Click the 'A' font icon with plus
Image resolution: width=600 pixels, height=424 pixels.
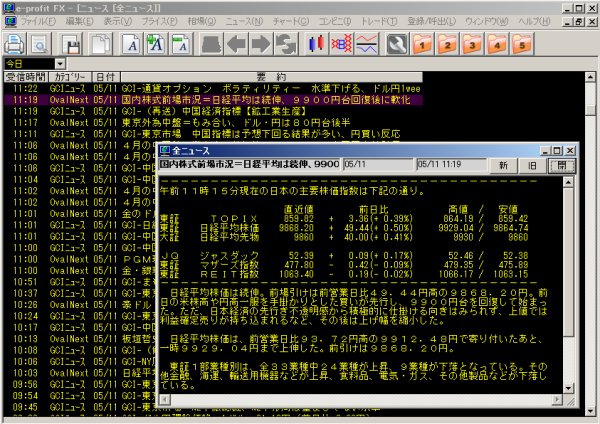click(156, 44)
